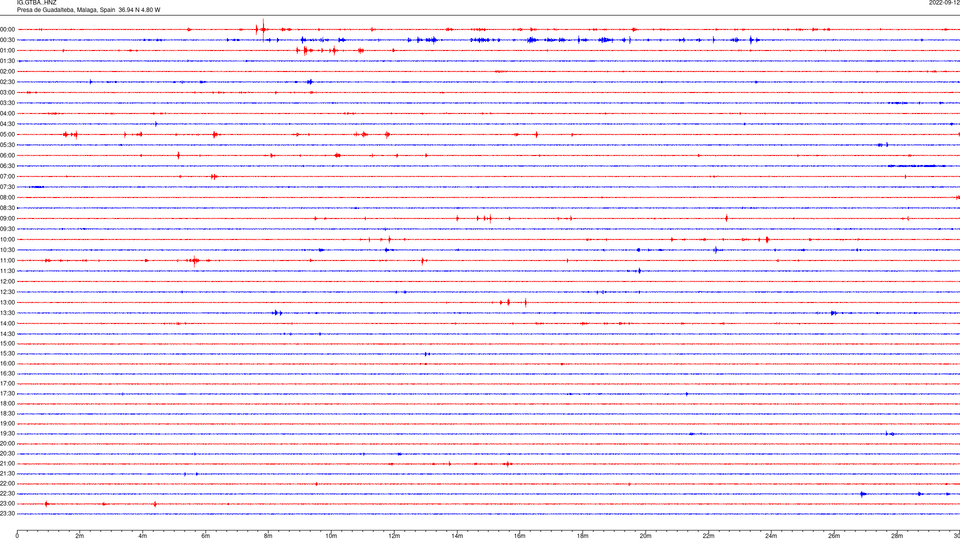Click the 14:00 trace label
Viewport: 960px width, 540px height.
coord(8,323)
